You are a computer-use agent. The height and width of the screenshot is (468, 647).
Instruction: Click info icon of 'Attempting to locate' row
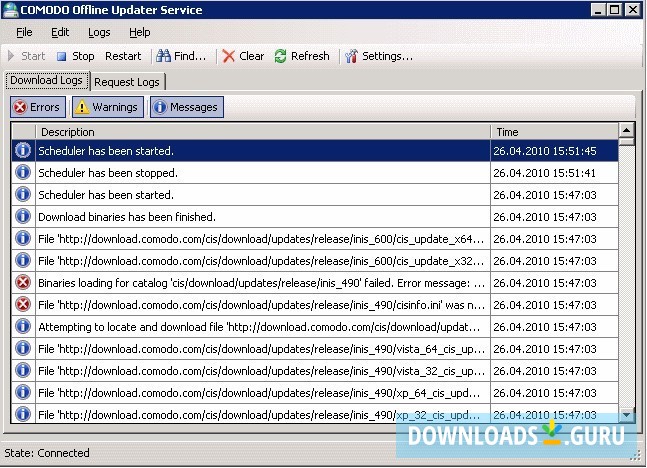23,326
